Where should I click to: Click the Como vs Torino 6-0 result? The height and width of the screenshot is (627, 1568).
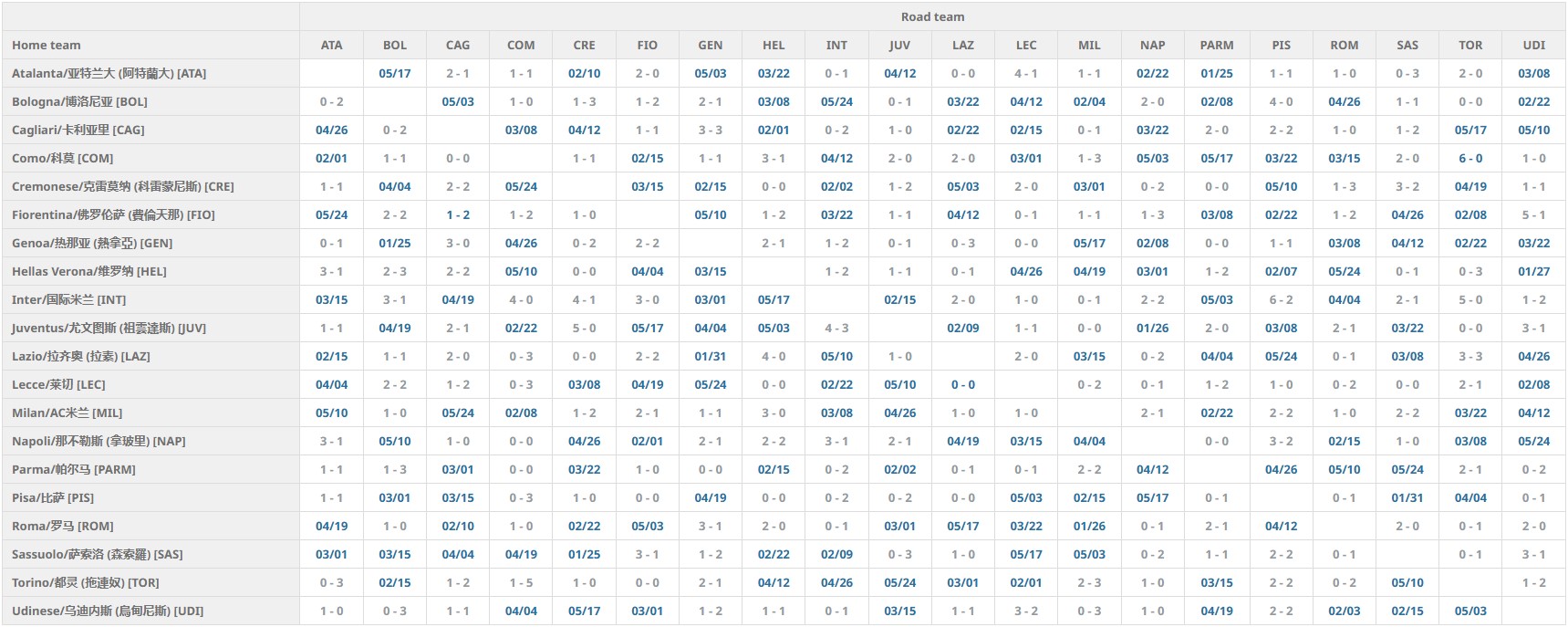(x=1469, y=158)
